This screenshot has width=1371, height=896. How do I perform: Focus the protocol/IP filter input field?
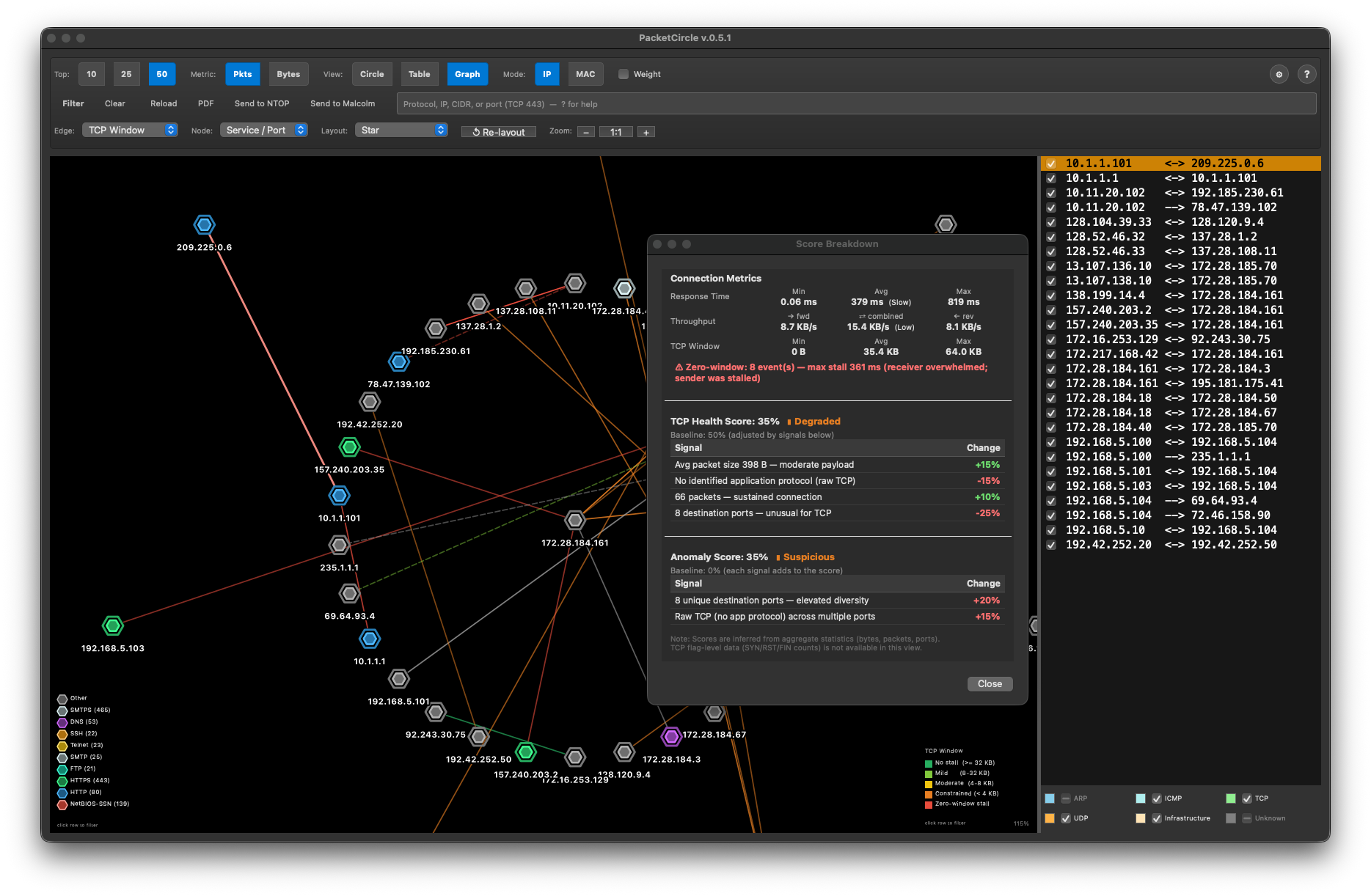(856, 103)
